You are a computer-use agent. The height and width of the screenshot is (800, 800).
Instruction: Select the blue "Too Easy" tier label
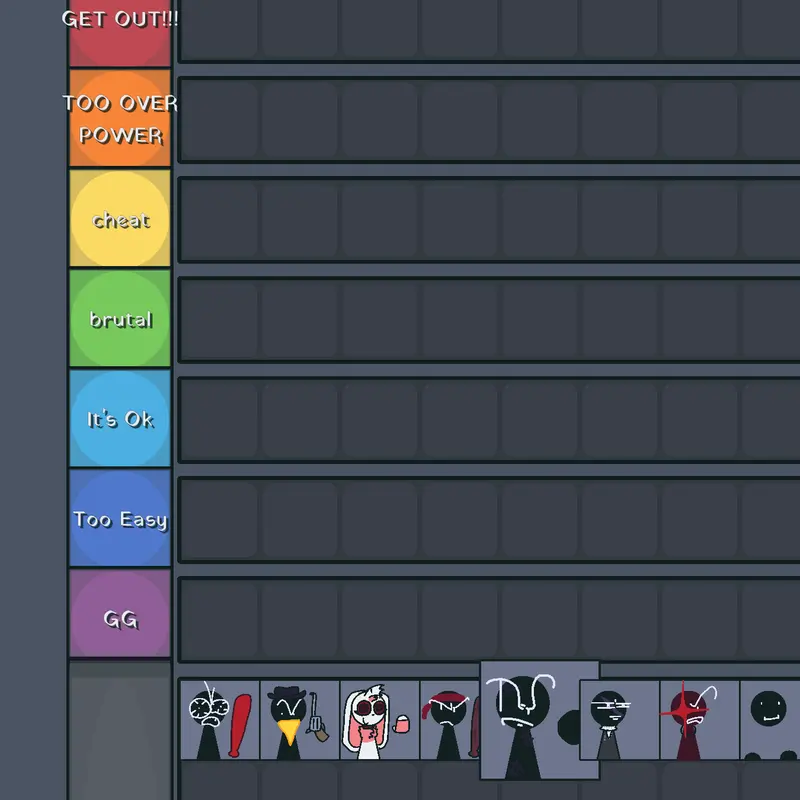pos(120,518)
